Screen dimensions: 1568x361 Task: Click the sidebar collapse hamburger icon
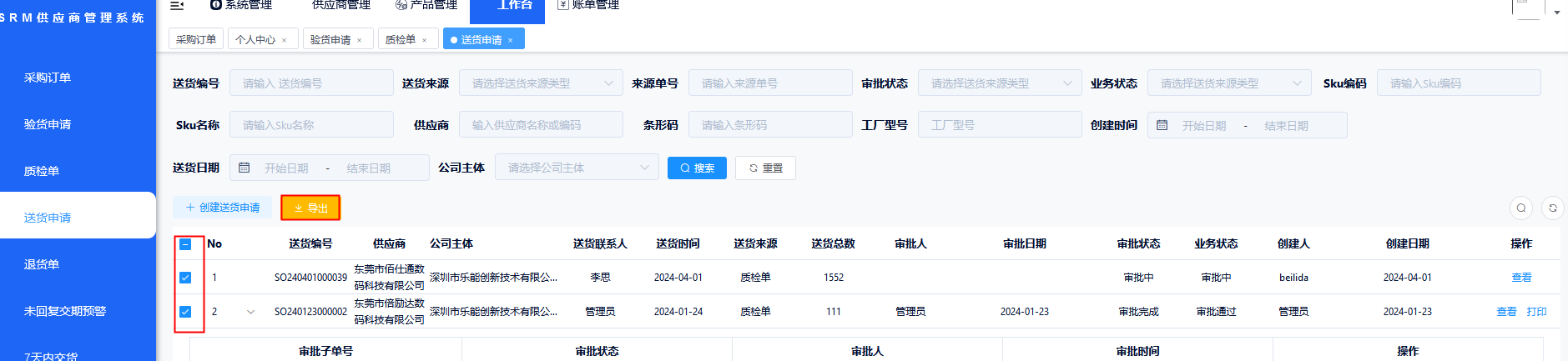point(177,5)
